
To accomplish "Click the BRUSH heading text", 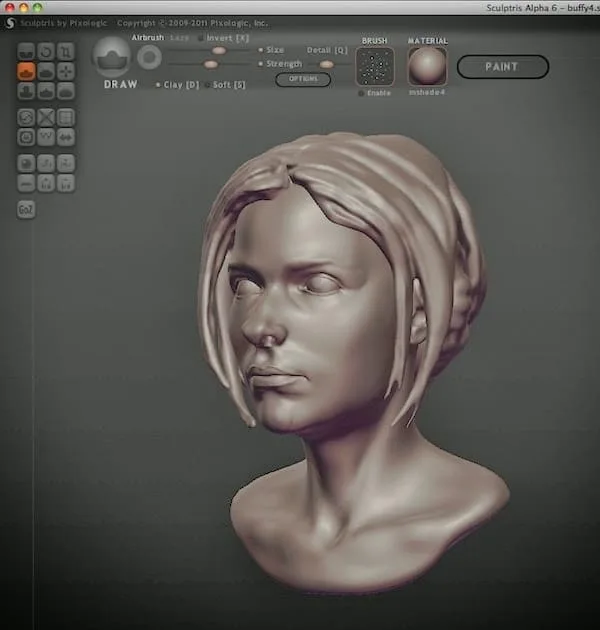I will (375, 41).
